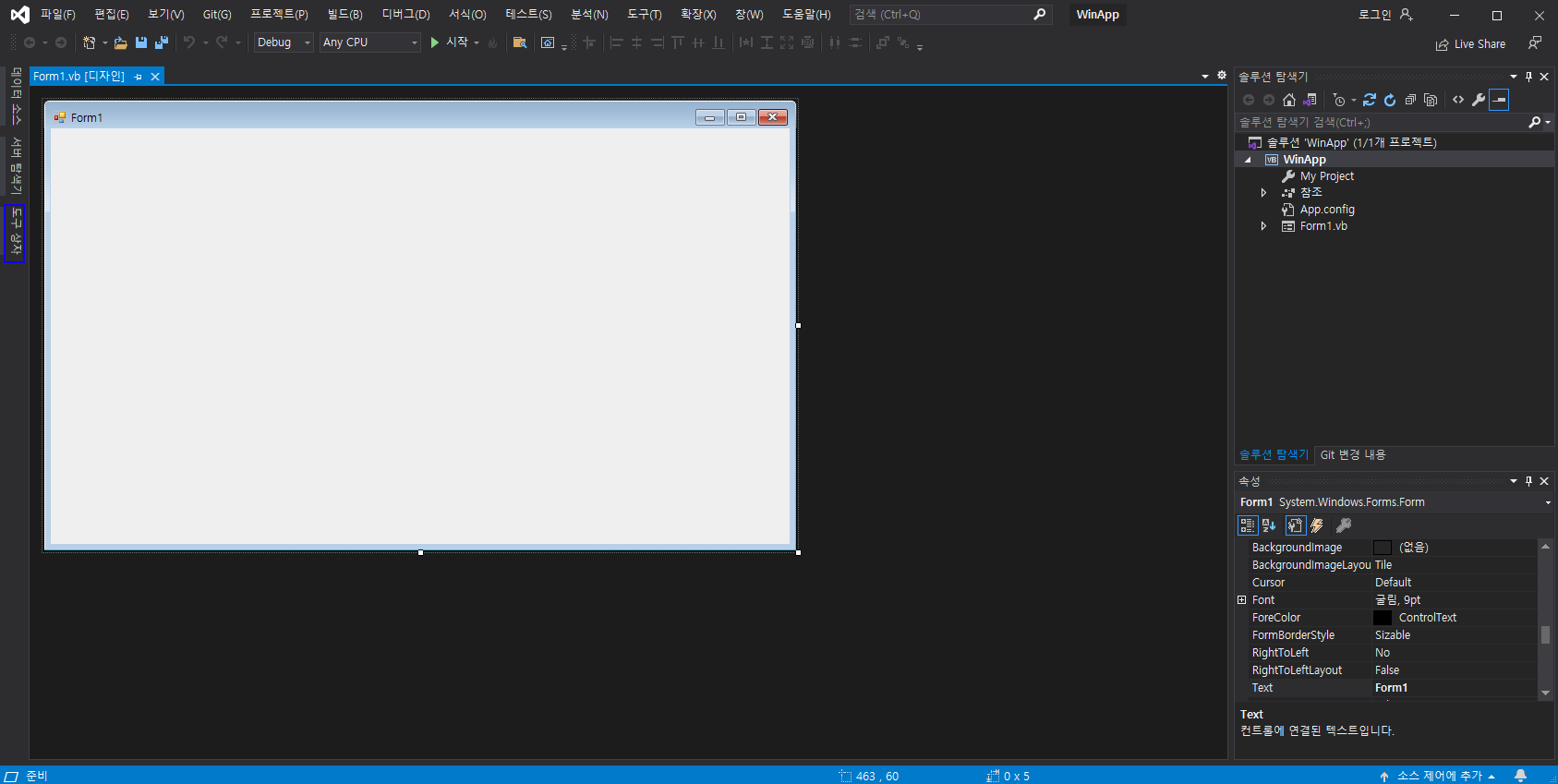
Task: Open the 파일(F) menu
Action: (x=57, y=15)
